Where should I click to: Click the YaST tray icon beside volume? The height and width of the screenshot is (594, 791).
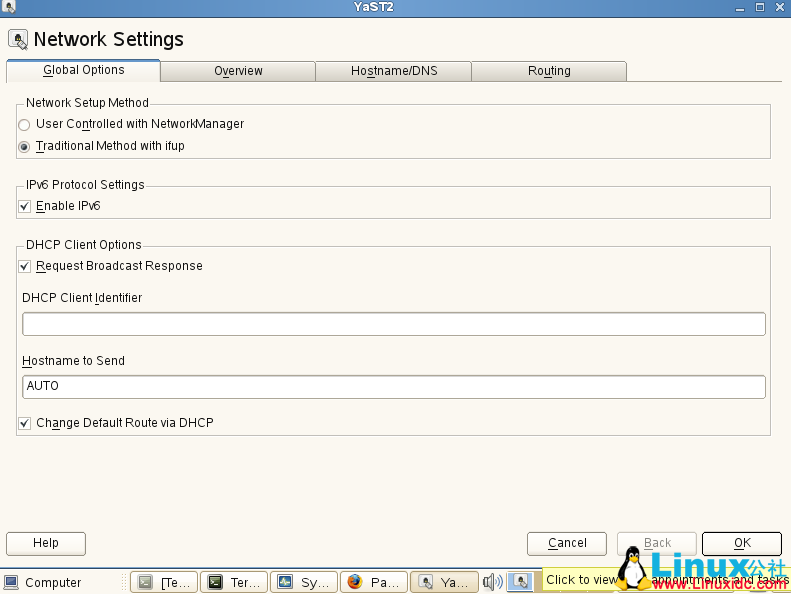(520, 582)
